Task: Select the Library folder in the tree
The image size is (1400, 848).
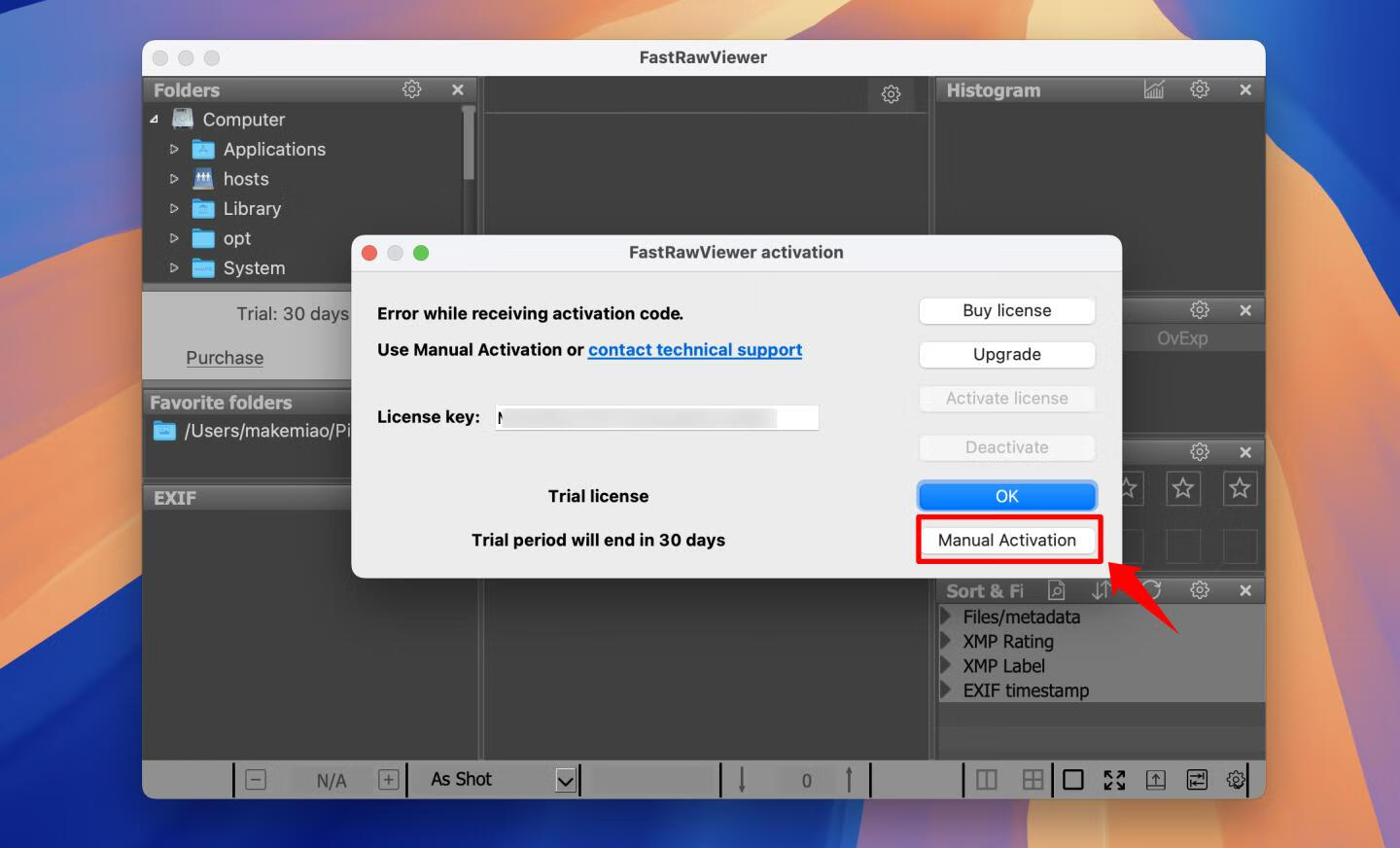Action: pos(252,209)
